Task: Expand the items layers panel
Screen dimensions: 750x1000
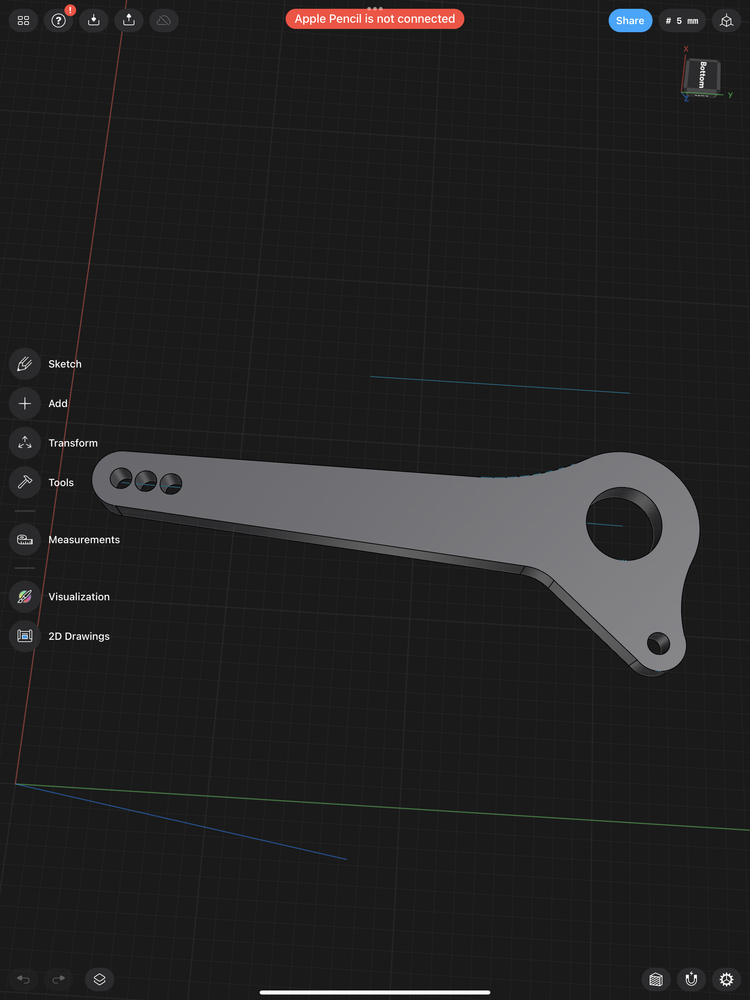Action: 99,979
